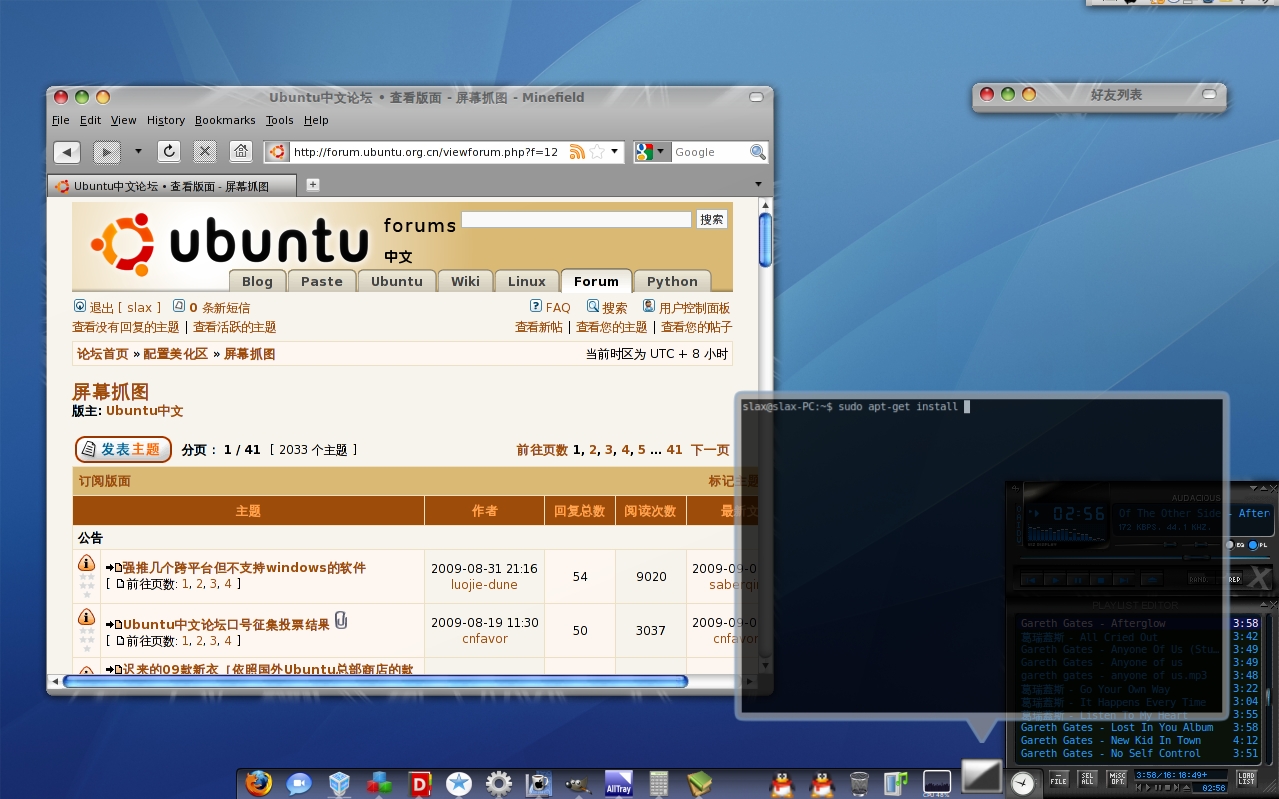The image size is (1279, 799).
Task: Play Gareth Gates - New Kid In Town
Action: (1111, 741)
